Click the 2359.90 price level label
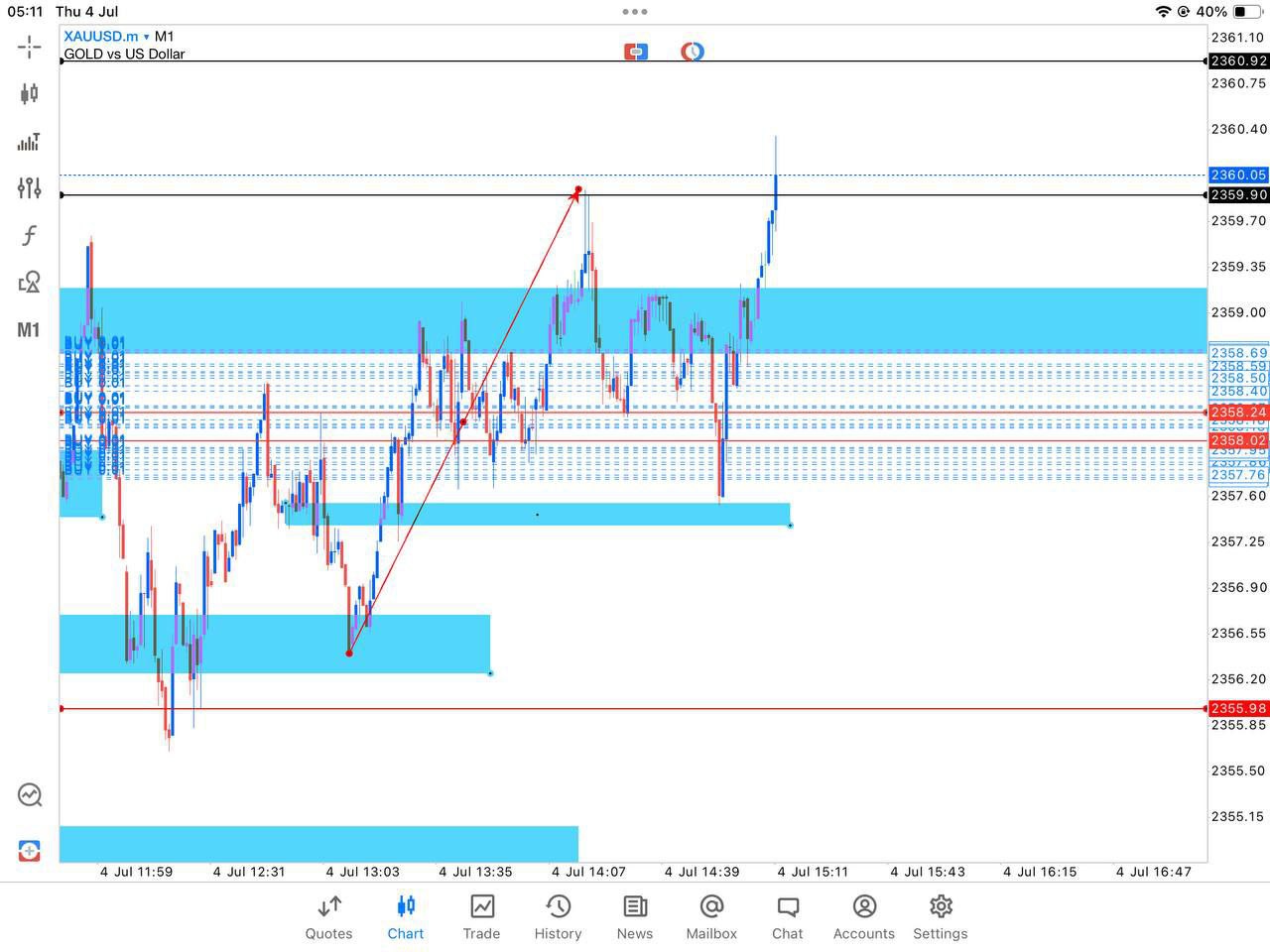Screen dimensions: 1270x952 coord(1238,195)
